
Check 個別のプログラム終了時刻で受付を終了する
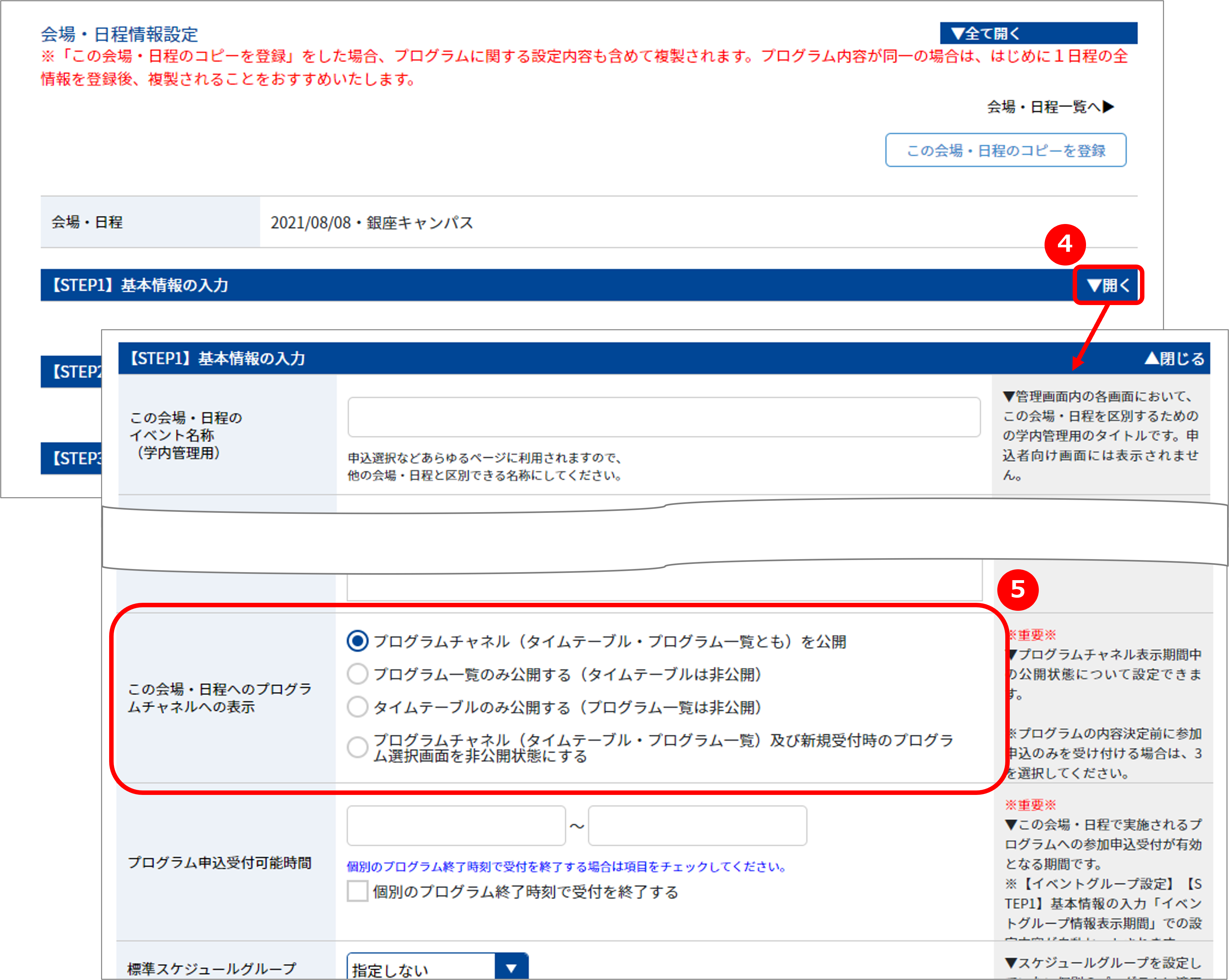357,891
